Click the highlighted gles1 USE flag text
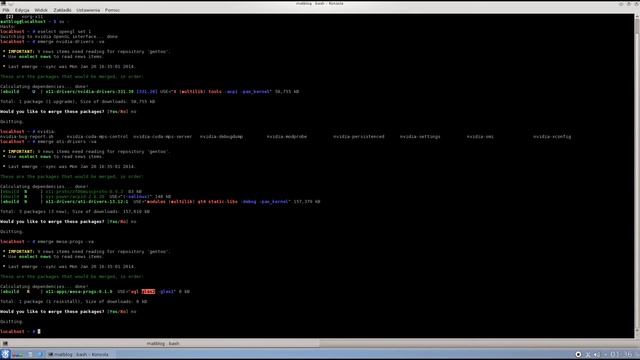The image size is (640, 360). click(x=148, y=291)
